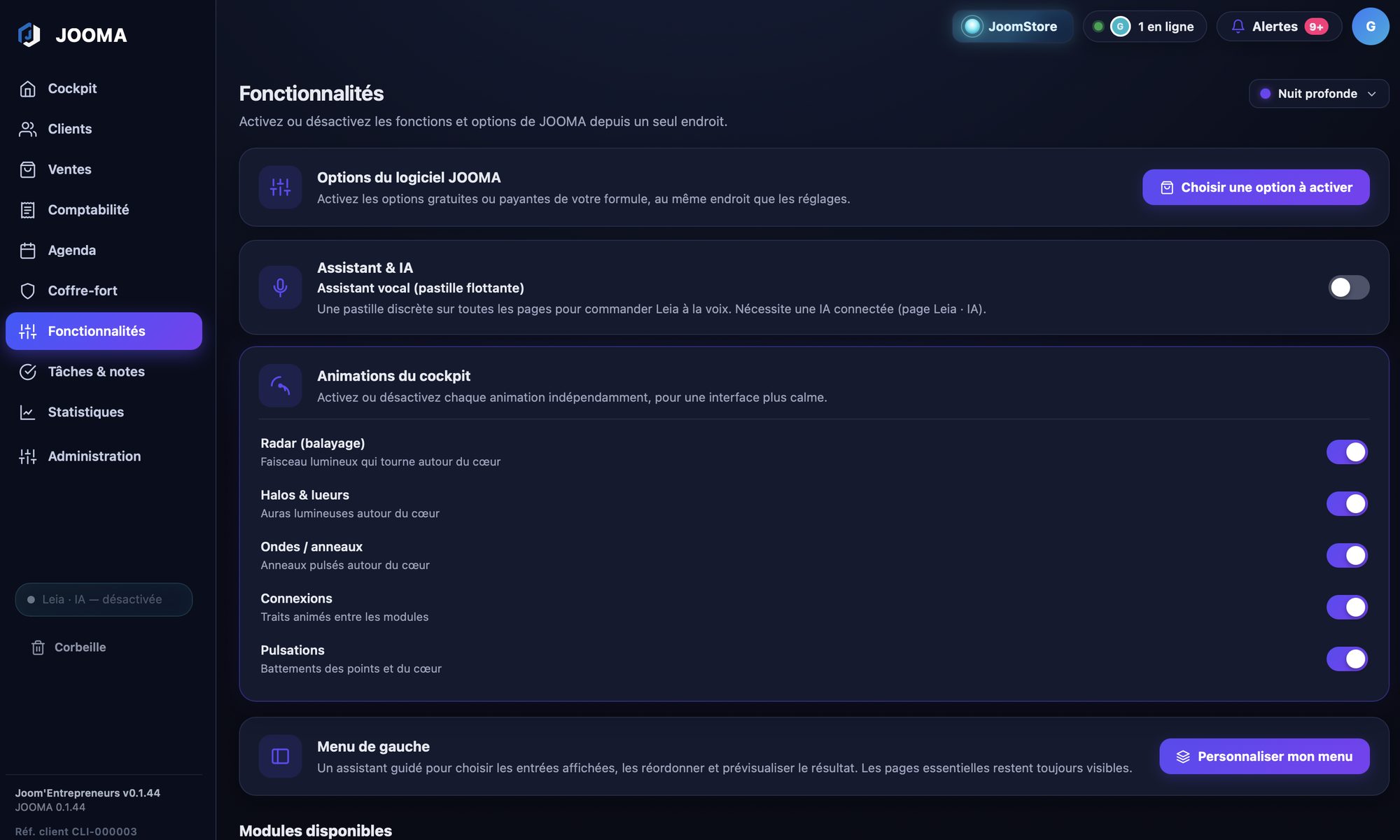The height and width of the screenshot is (840, 1400).
Task: Open Comptabilité in the sidebar
Action: pos(104,210)
